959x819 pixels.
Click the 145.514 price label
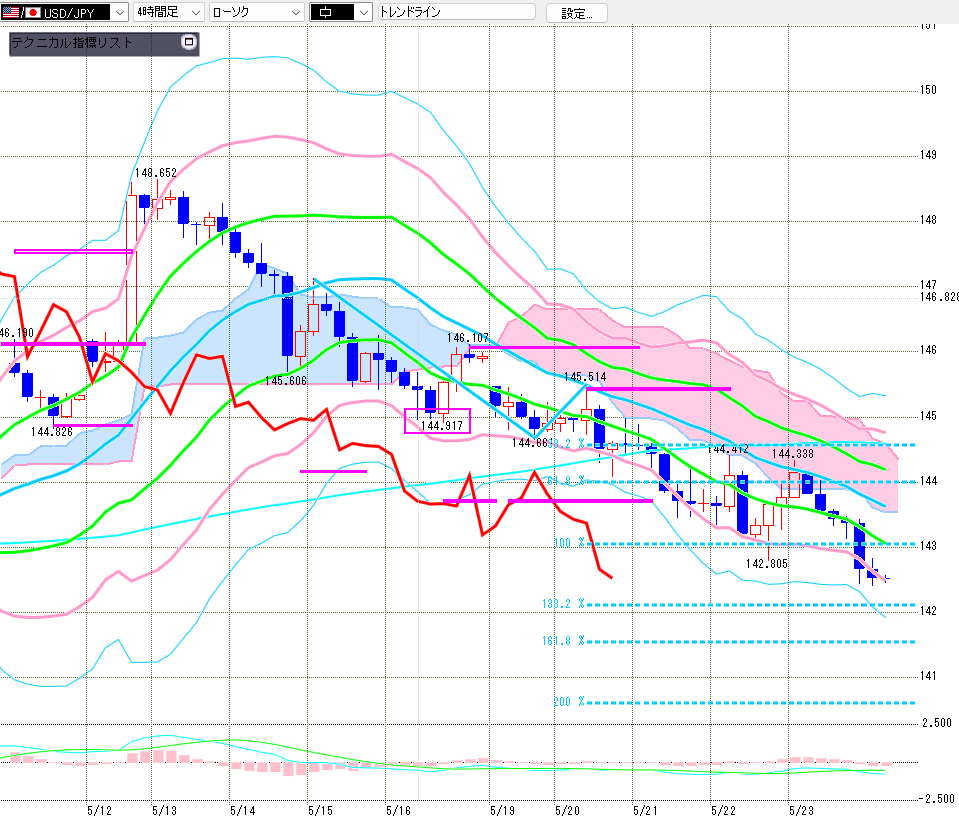(x=585, y=377)
